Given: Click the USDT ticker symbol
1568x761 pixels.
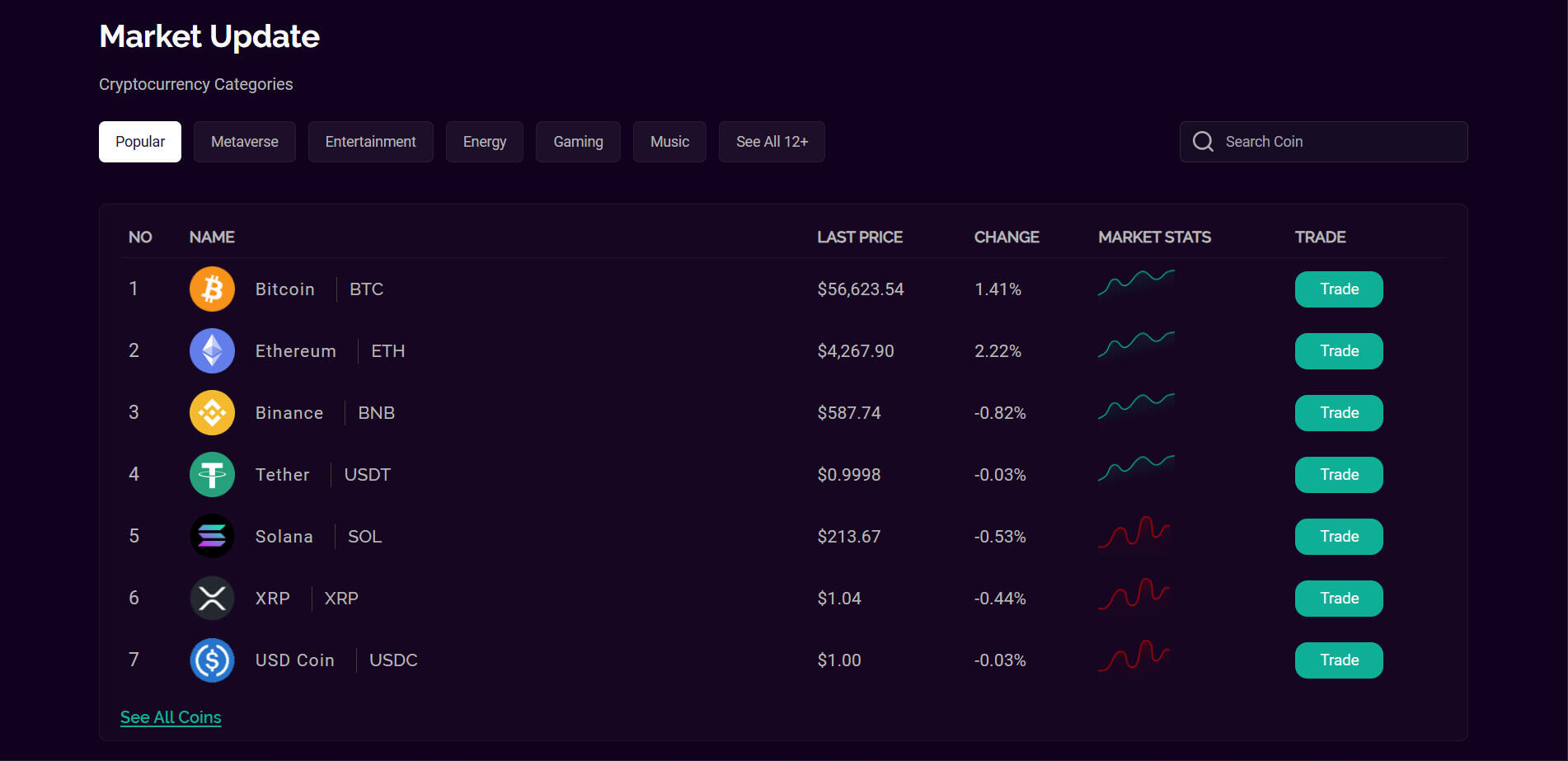Looking at the screenshot, I should [x=368, y=475].
